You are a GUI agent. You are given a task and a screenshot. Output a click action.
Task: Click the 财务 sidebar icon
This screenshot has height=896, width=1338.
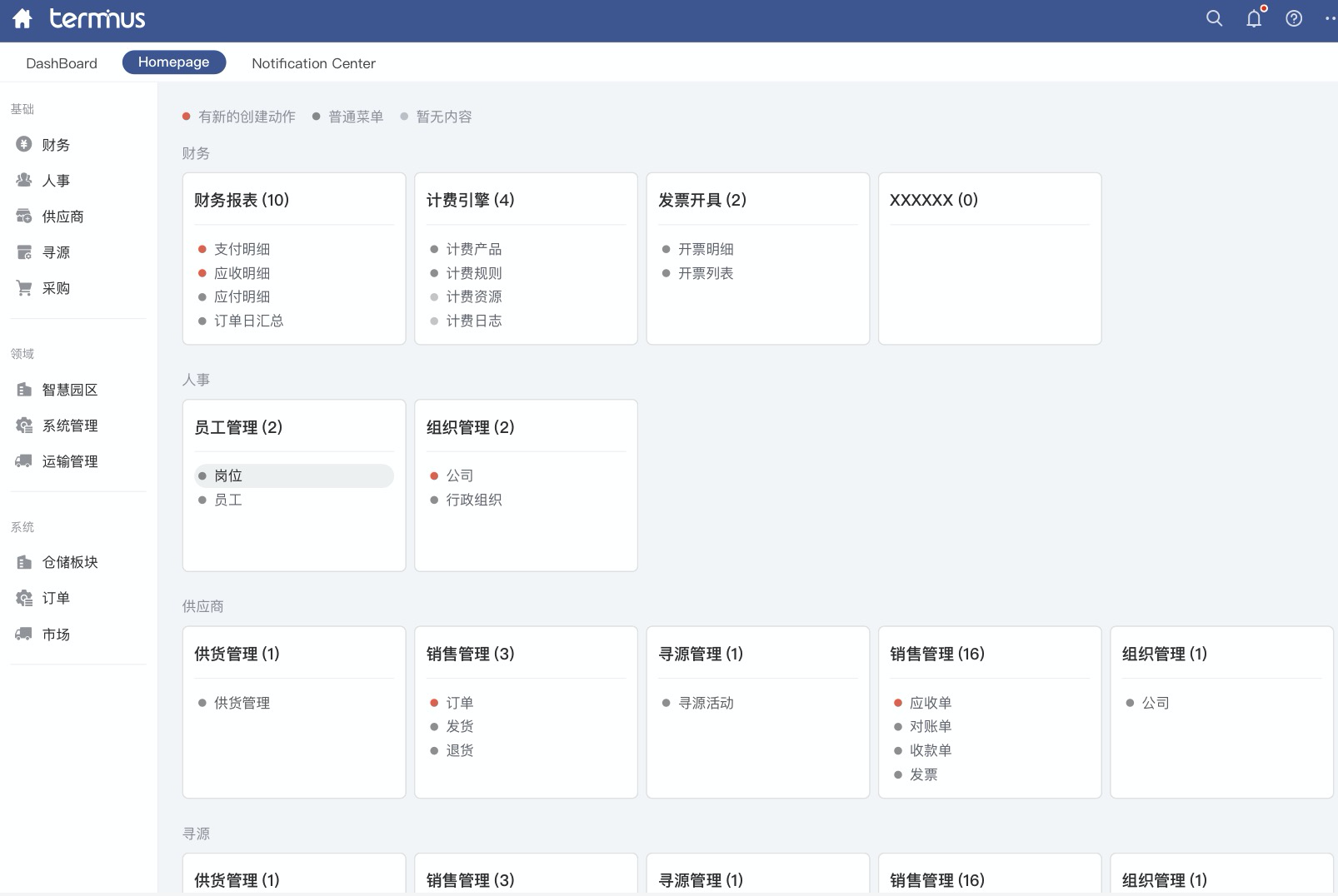tap(24, 144)
